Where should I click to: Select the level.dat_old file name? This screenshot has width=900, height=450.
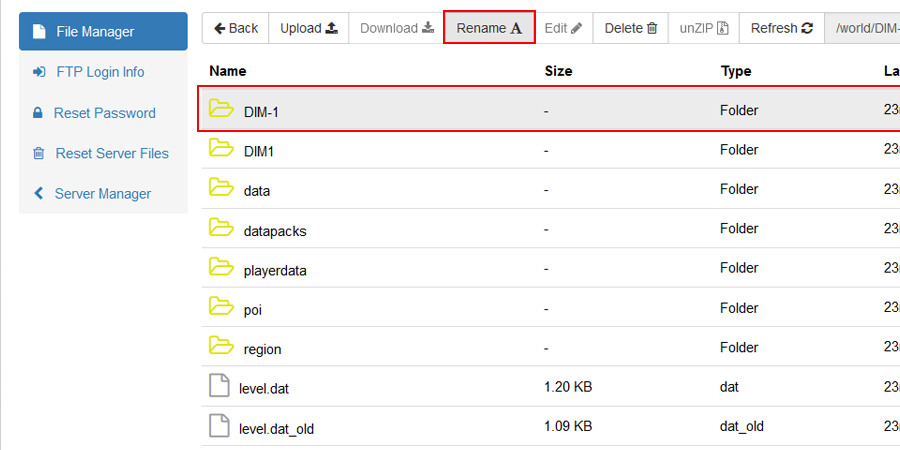click(277, 429)
